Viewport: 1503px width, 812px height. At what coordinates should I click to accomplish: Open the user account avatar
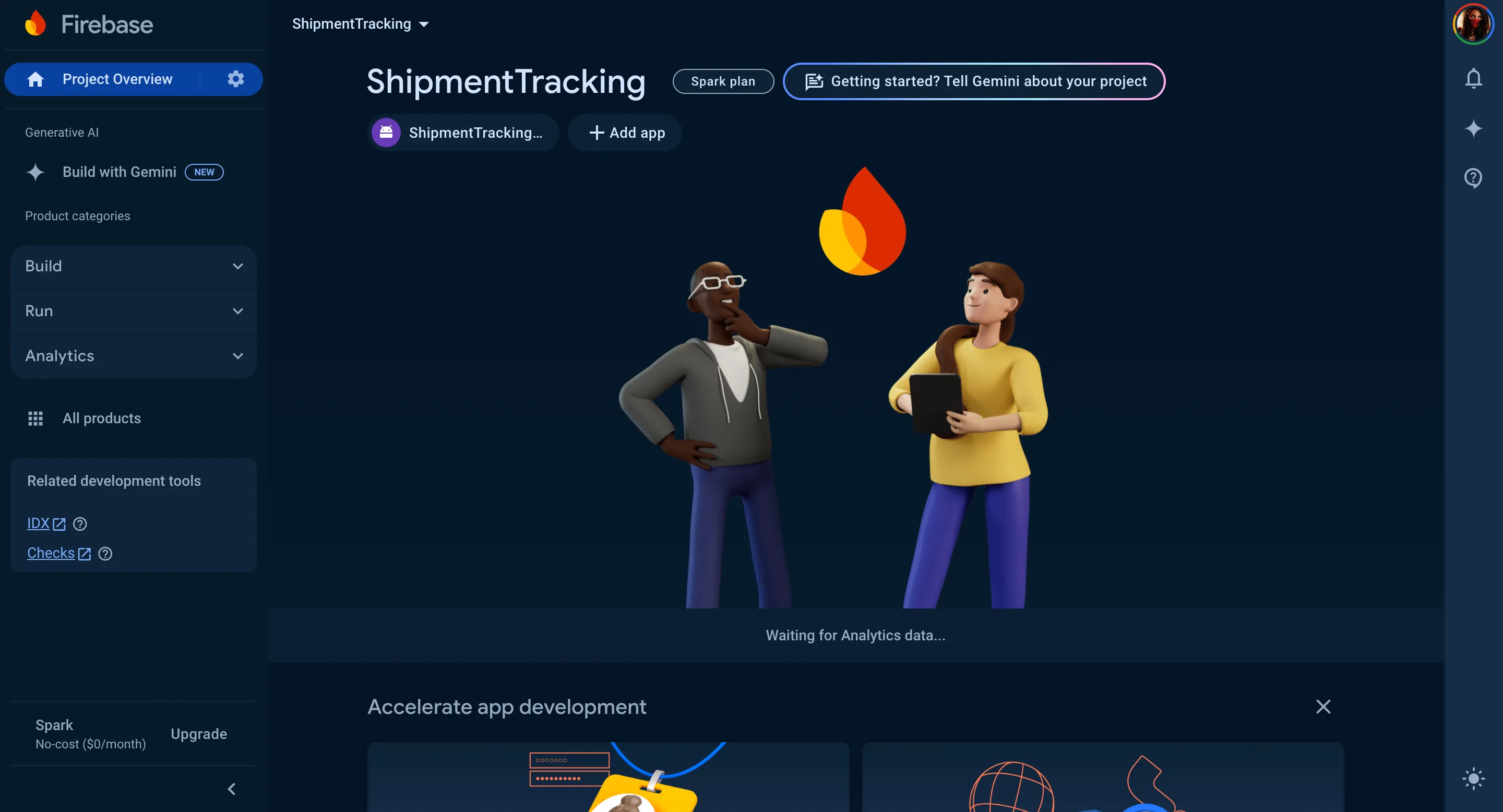(1474, 24)
